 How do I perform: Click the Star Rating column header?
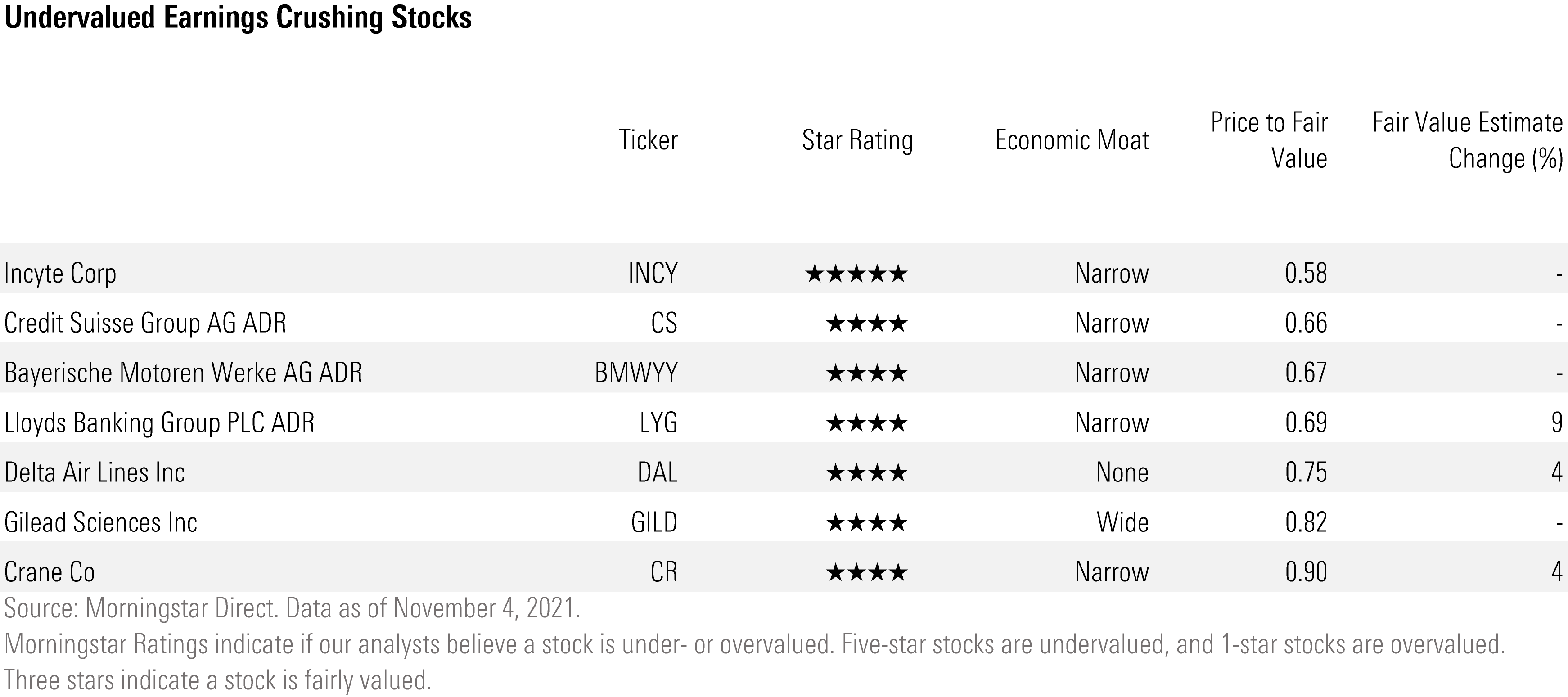tap(857, 140)
